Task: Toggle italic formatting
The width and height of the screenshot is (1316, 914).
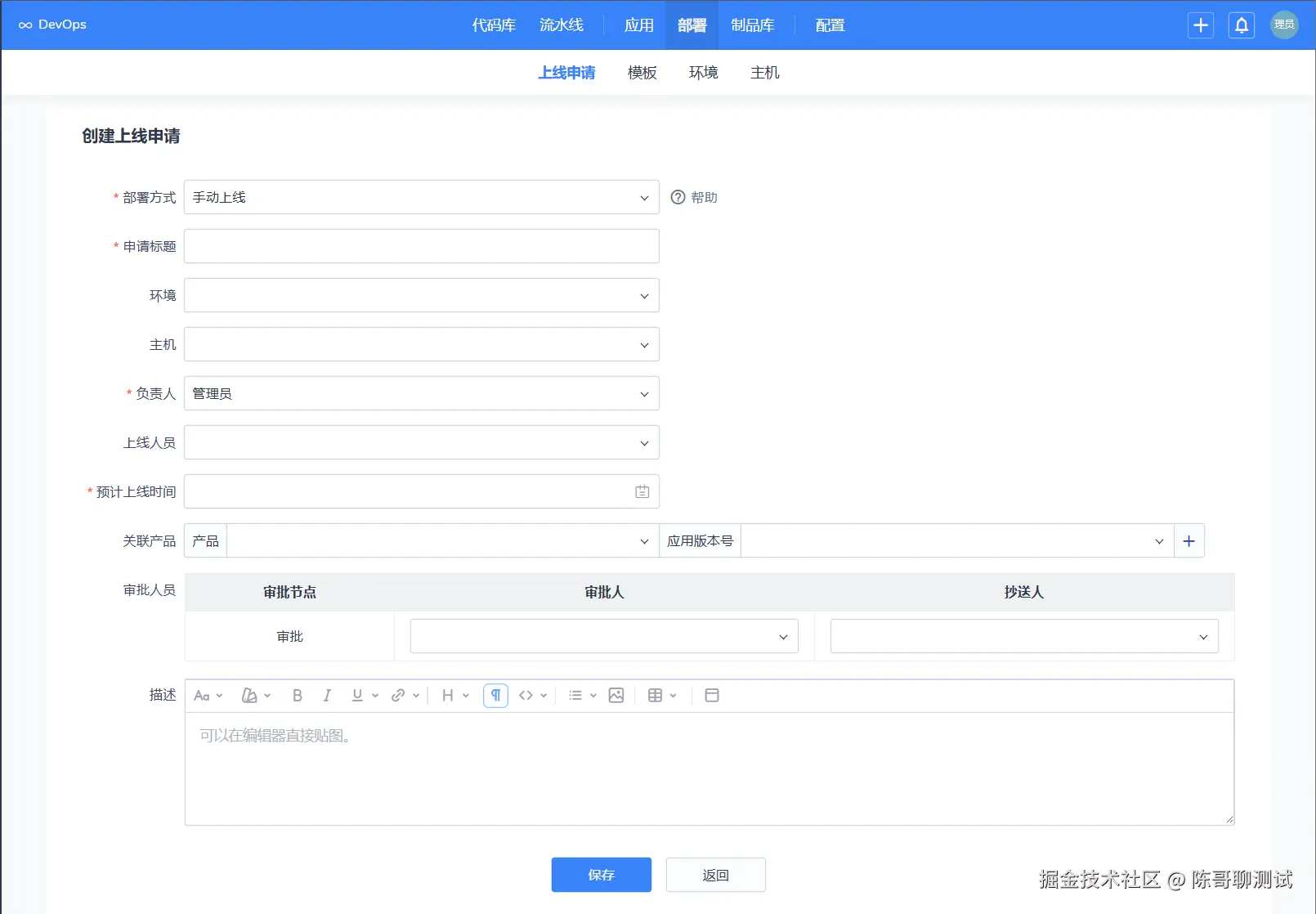Action: (327, 696)
